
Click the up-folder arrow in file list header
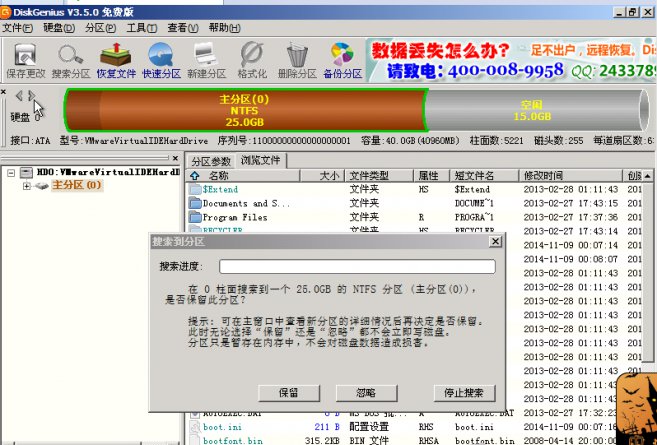(194, 176)
